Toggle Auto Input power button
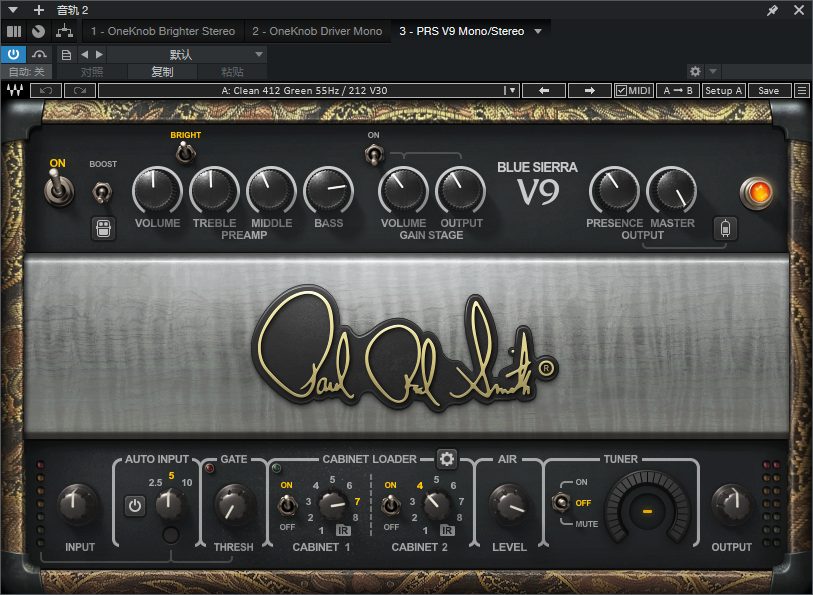Viewport: 813px width, 595px height. point(135,505)
